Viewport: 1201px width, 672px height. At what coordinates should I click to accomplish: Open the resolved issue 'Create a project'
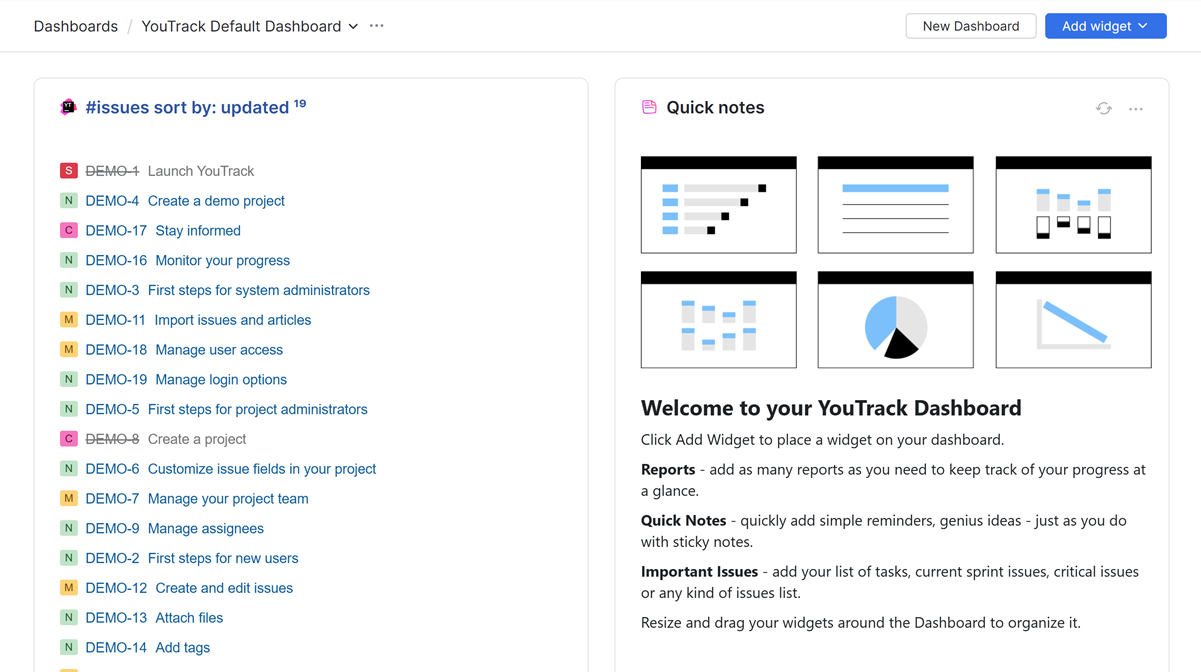click(197, 439)
